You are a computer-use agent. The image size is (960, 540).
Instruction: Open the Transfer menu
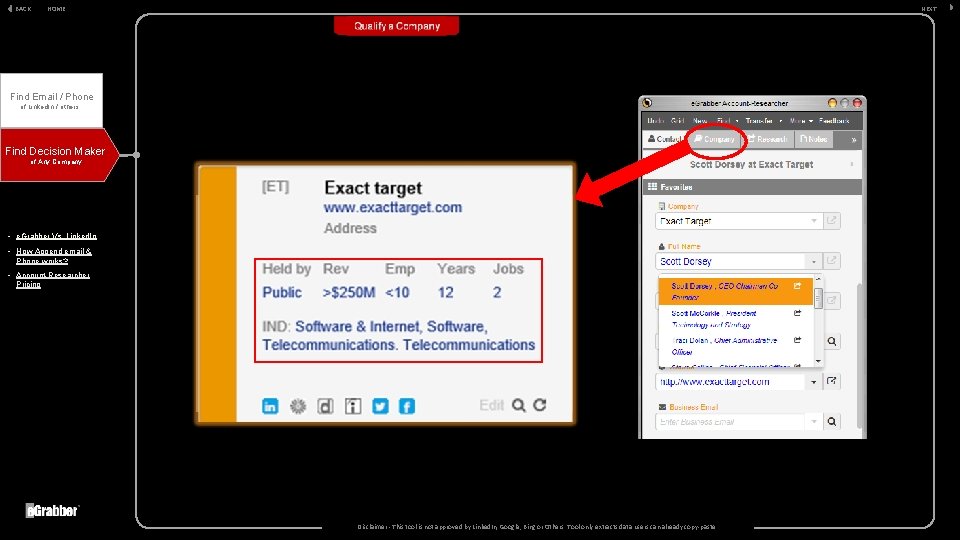click(763, 121)
